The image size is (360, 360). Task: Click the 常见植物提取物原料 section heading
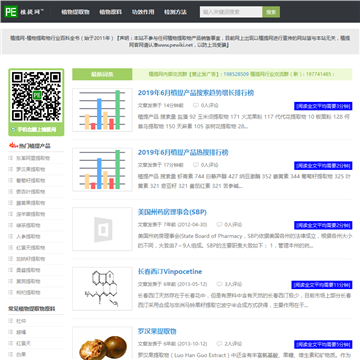coord(32,308)
